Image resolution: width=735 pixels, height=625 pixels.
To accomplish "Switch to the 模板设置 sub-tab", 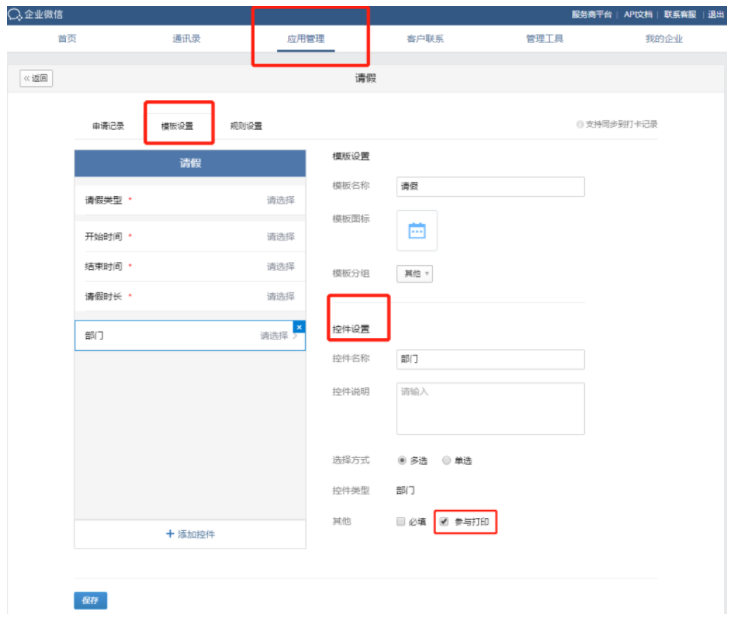I will click(x=177, y=126).
